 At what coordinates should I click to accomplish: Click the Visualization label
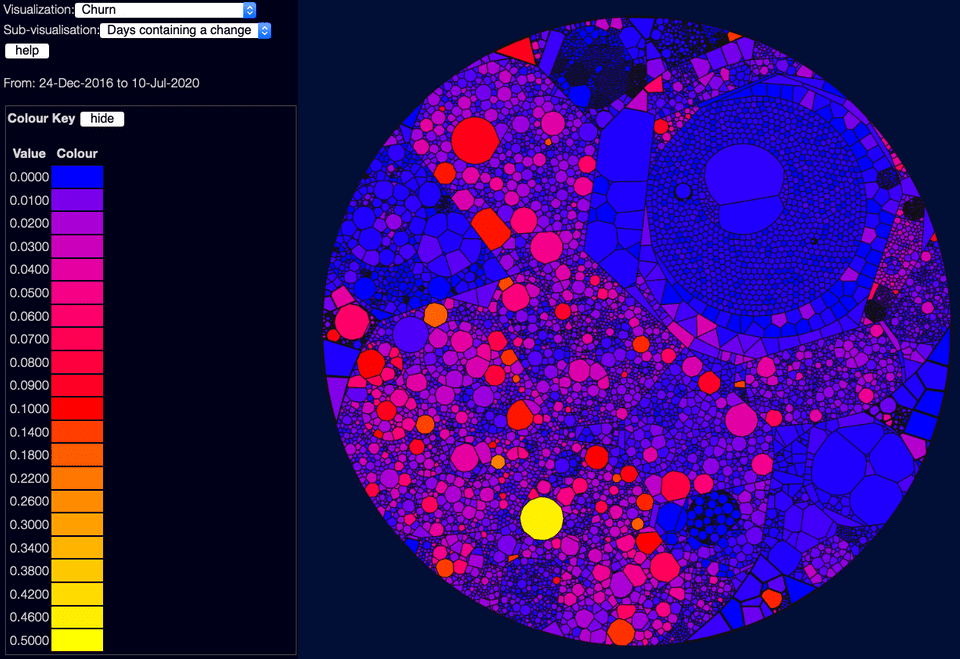[x=39, y=10]
